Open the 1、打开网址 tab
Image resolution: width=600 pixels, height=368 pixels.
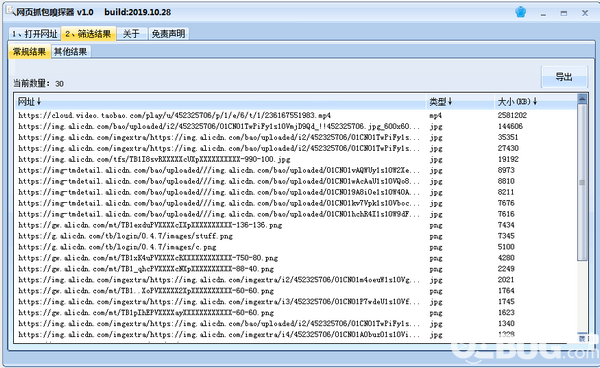[x=34, y=34]
